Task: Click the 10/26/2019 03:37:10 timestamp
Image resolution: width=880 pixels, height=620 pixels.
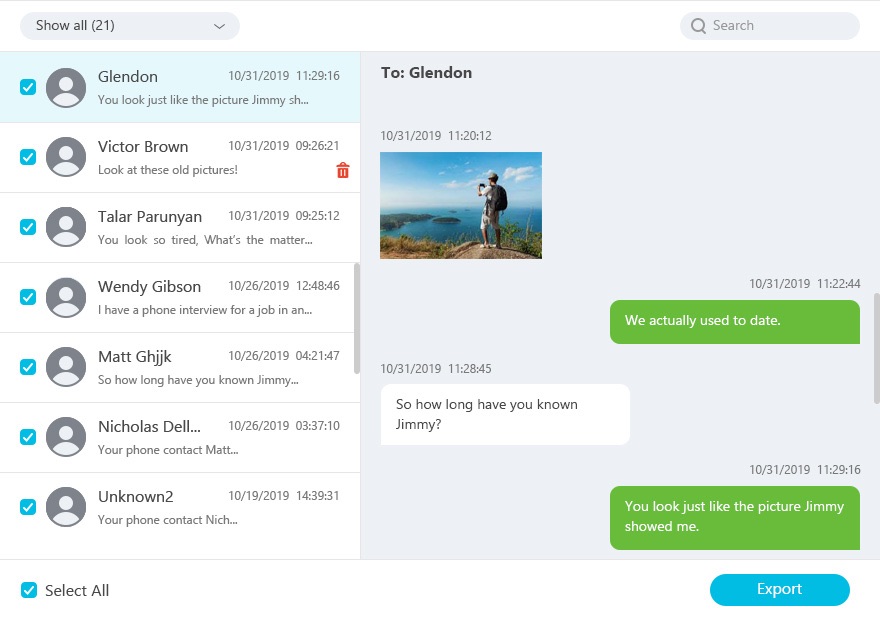Action: [x=283, y=426]
